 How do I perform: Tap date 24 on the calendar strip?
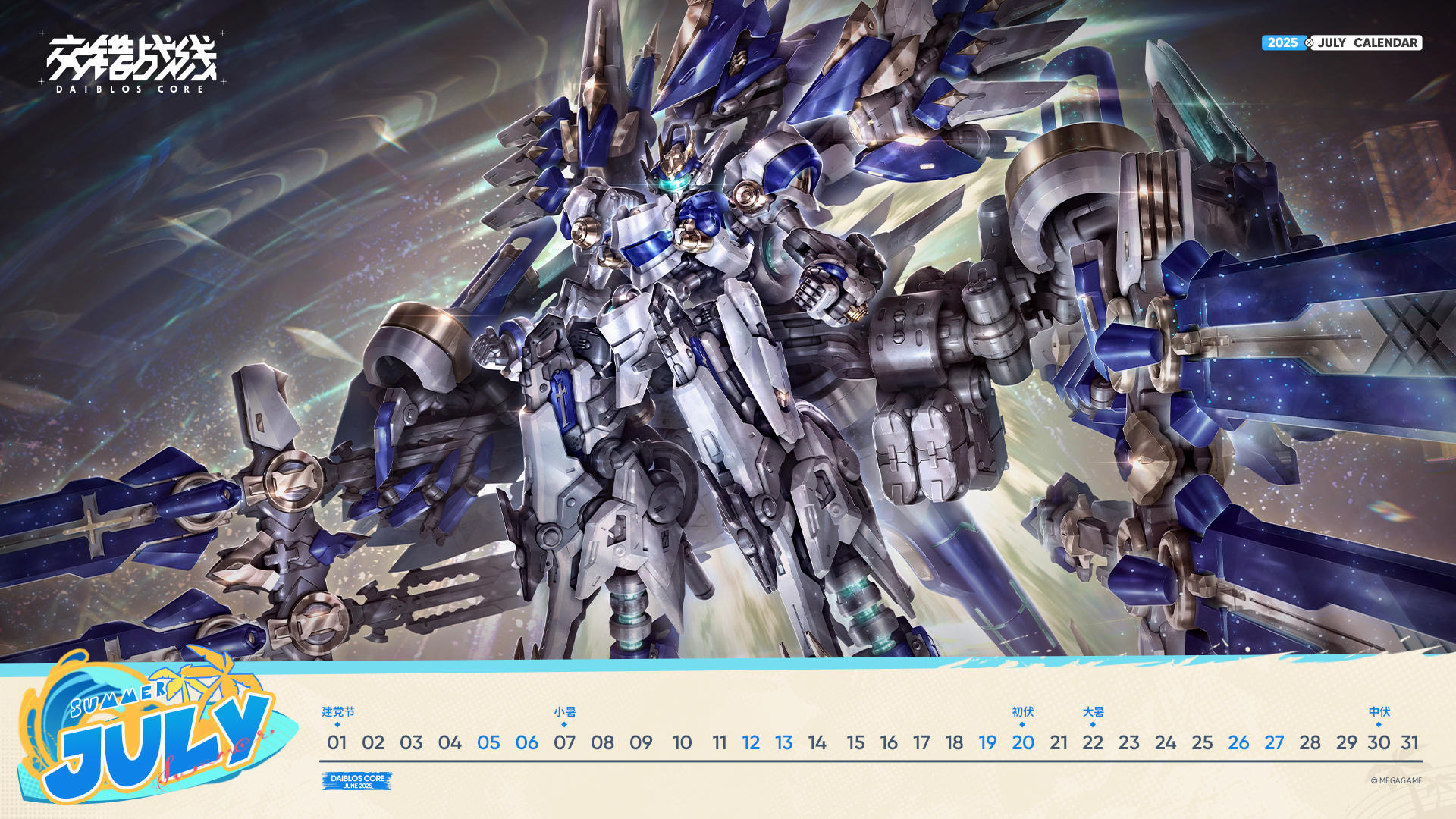coord(1166,742)
